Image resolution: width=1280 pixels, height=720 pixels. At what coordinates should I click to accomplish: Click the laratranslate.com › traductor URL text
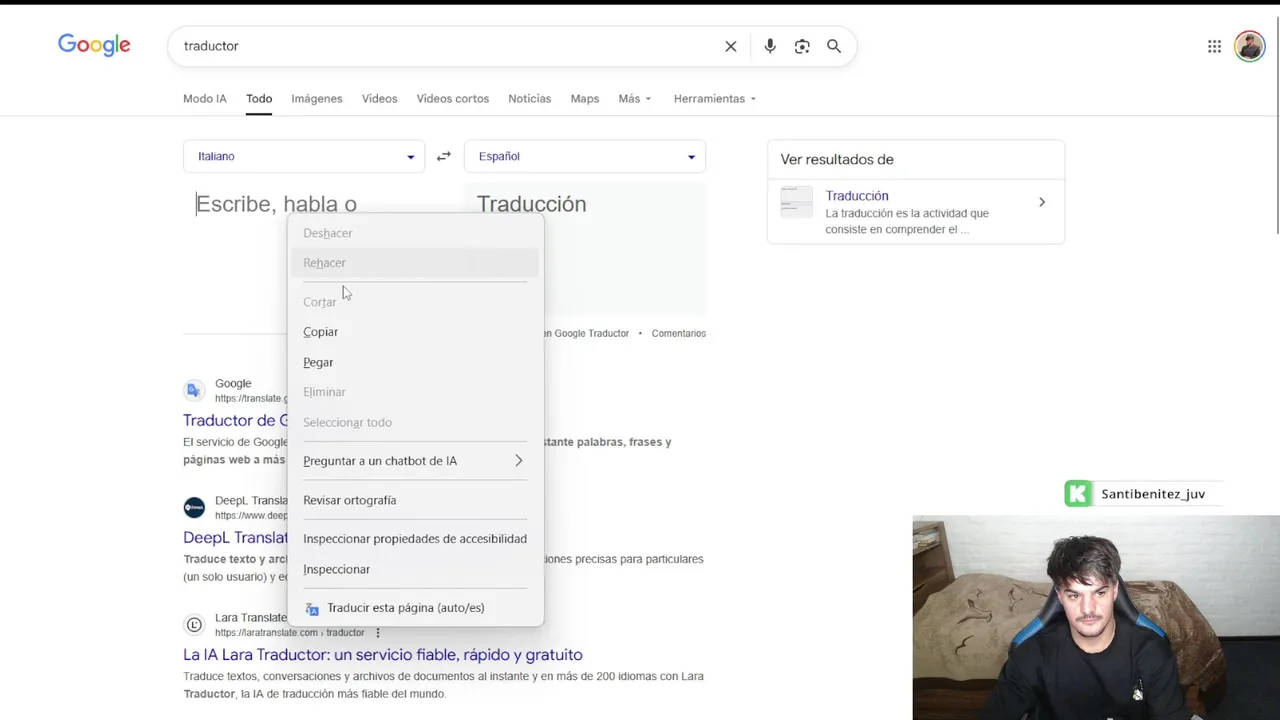pos(290,633)
